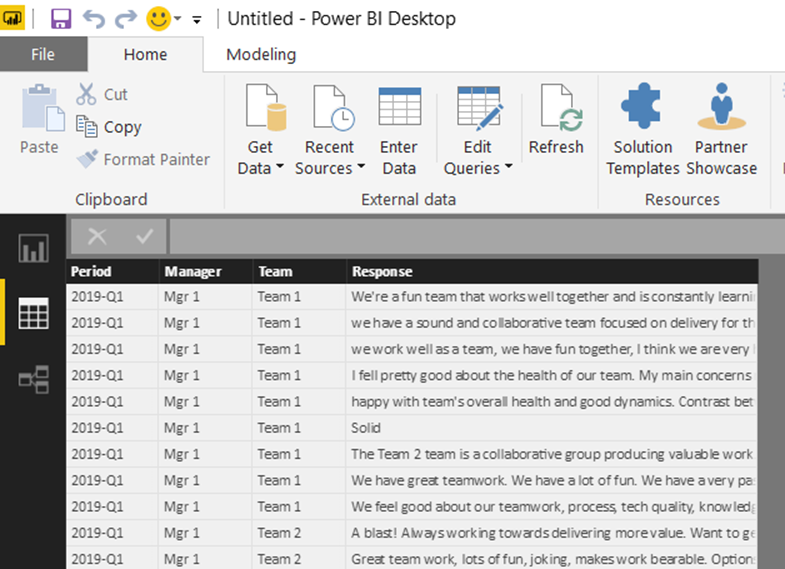Click response 'A blast! Always working towards'
Screen dimensions: 785x569
point(551,533)
